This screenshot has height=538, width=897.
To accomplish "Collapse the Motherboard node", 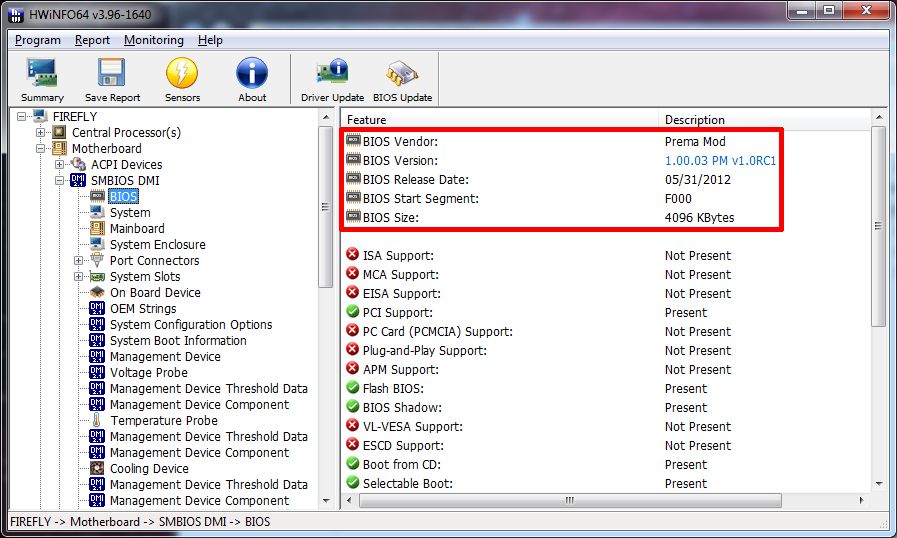I will [x=40, y=148].
